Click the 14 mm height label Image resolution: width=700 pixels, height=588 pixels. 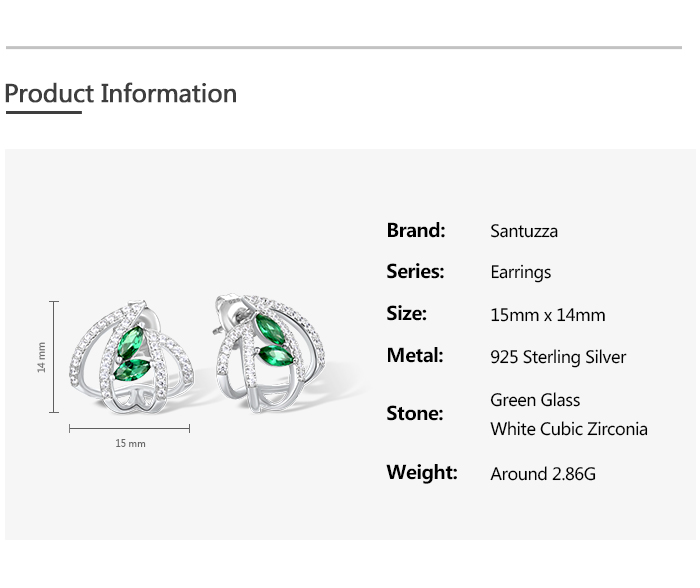41,357
